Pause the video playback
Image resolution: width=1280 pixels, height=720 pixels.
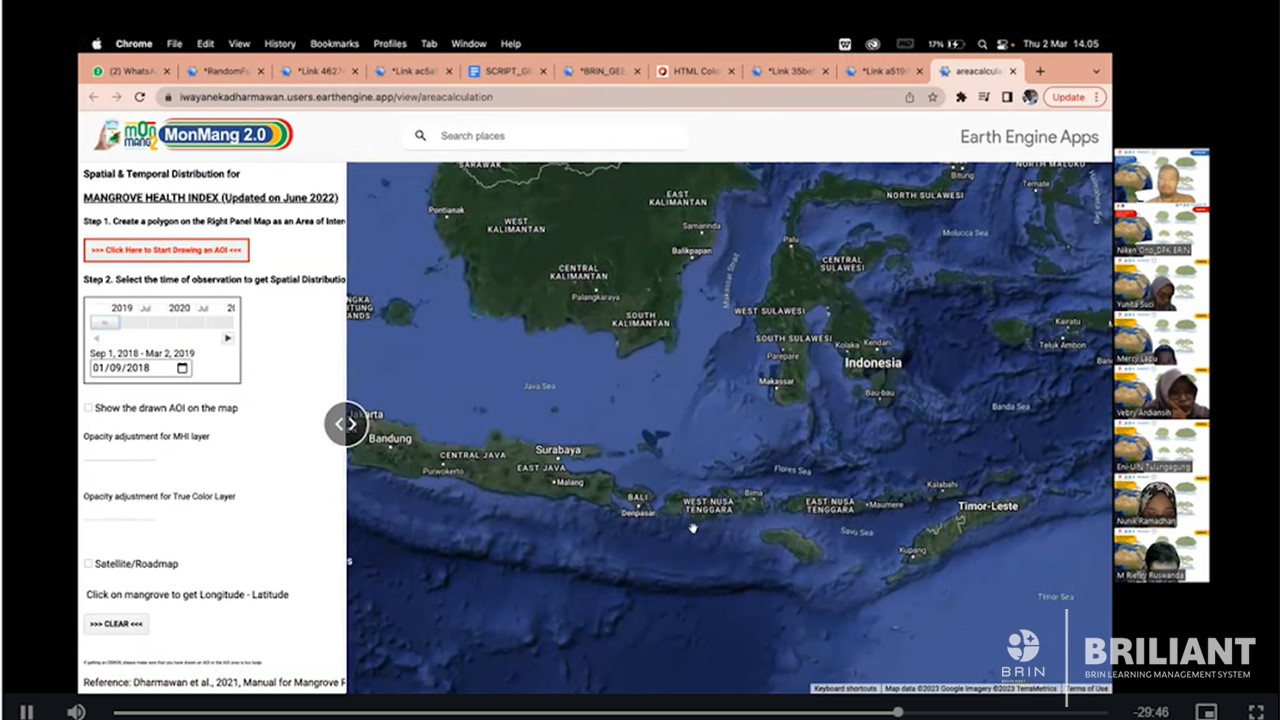click(27, 712)
